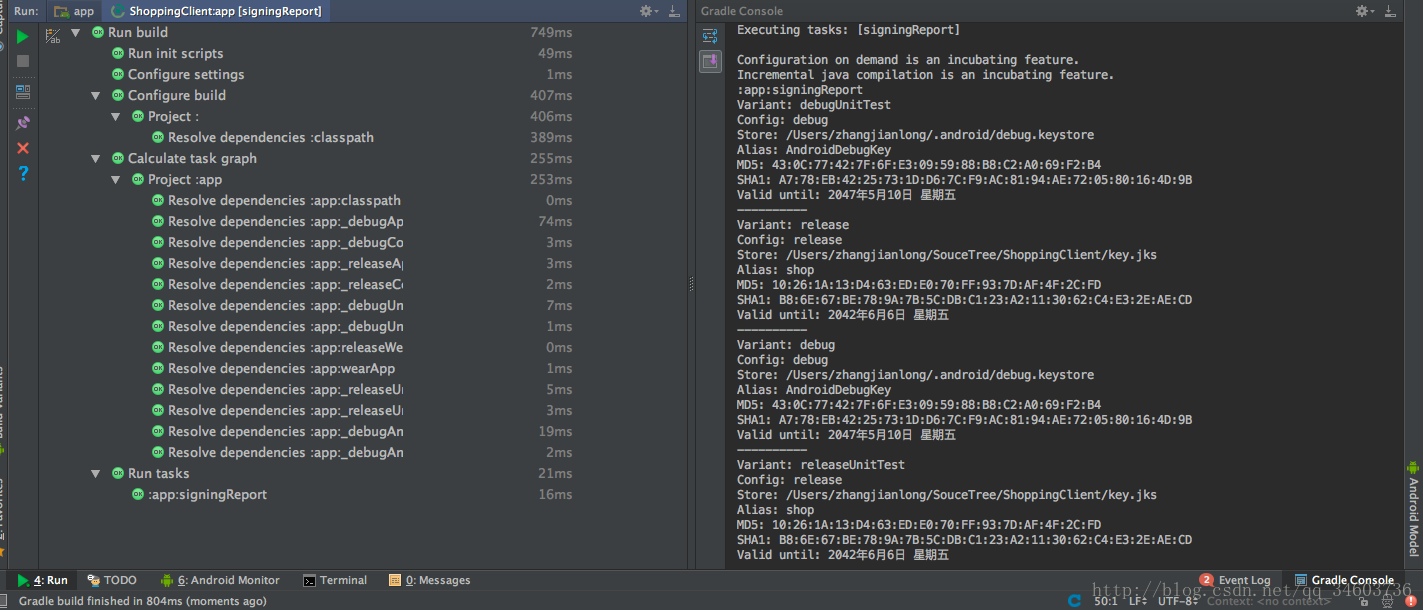Viewport: 1423px width, 610px height.
Task: Click the LF line separator selector
Action: click(1138, 601)
